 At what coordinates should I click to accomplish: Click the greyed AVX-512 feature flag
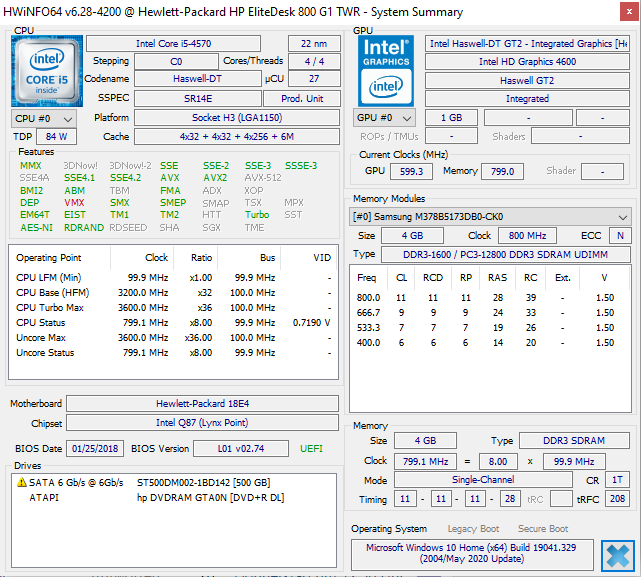(x=263, y=178)
